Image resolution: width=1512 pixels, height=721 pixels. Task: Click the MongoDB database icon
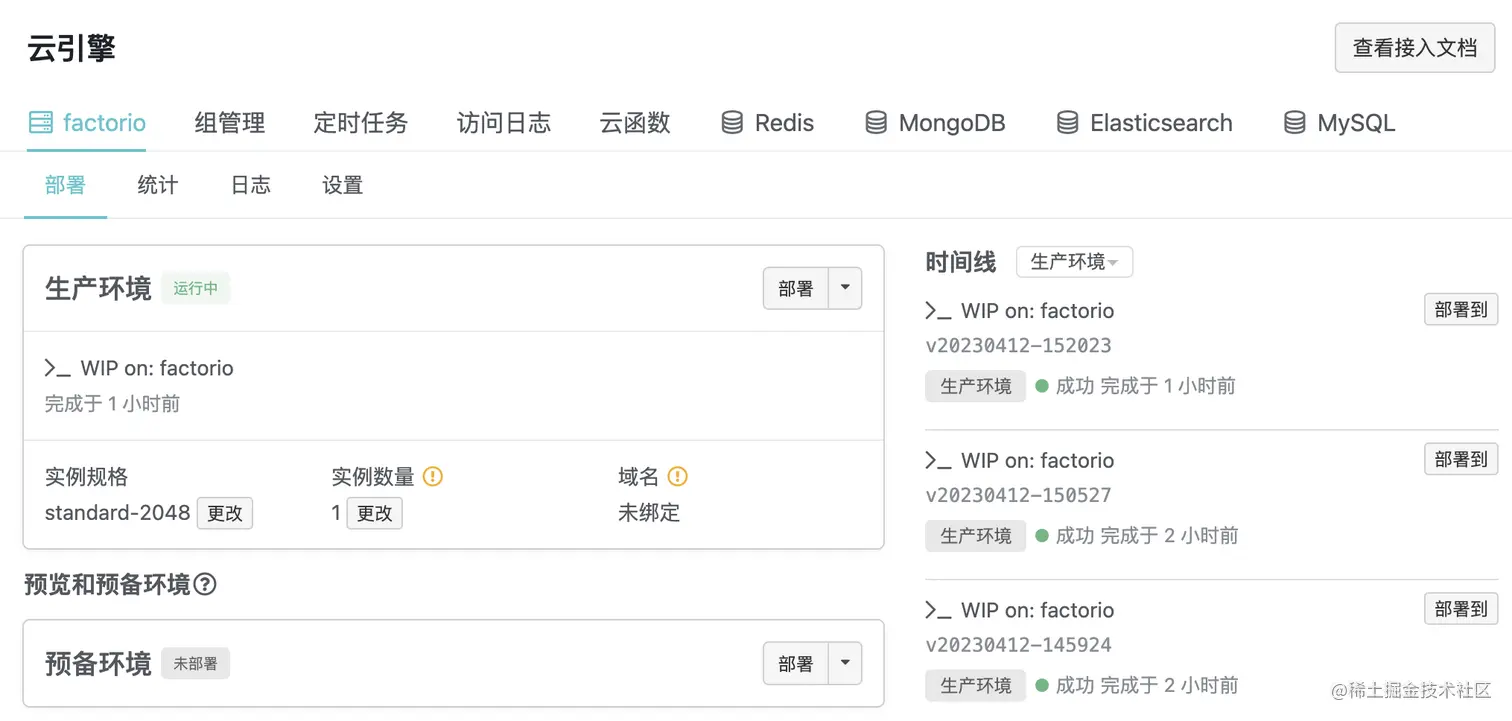coord(874,122)
